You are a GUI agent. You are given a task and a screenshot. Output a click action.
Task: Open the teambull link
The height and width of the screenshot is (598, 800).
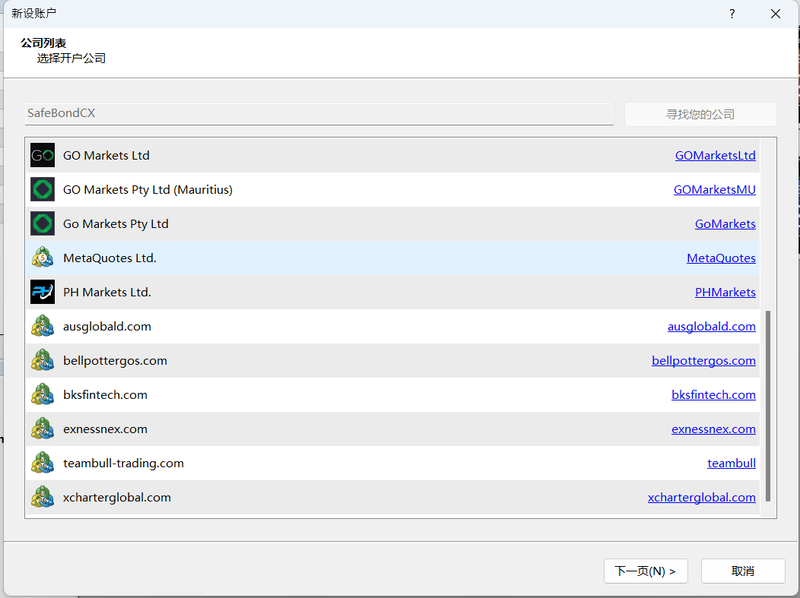pyautogui.click(x=731, y=463)
